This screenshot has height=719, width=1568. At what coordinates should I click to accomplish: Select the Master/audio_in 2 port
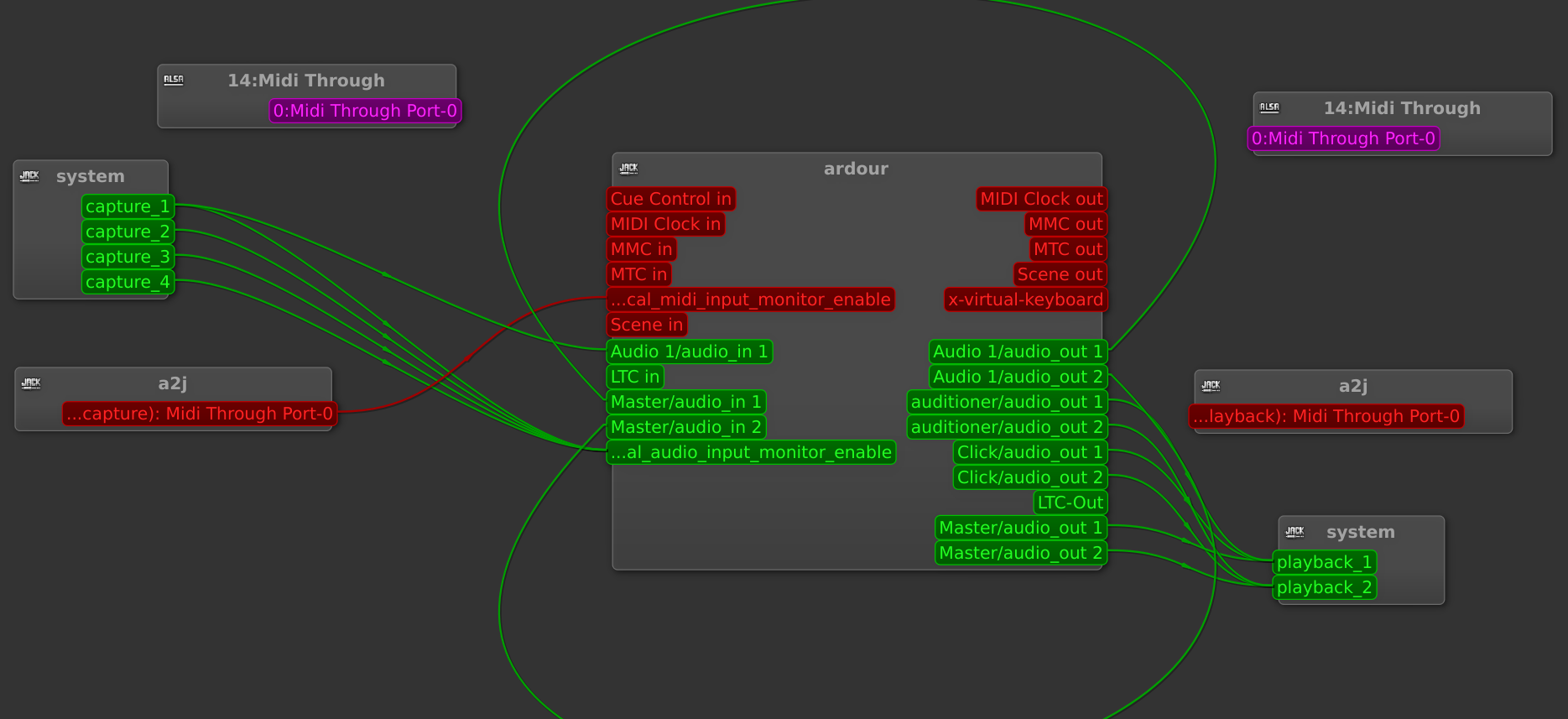pyautogui.click(x=686, y=427)
